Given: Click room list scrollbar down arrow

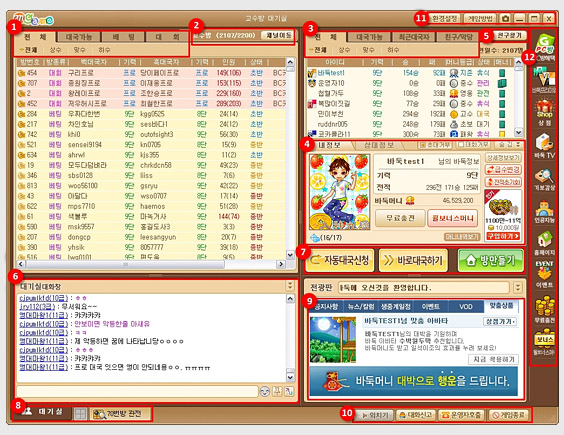Looking at the screenshot, I should pos(290,254).
